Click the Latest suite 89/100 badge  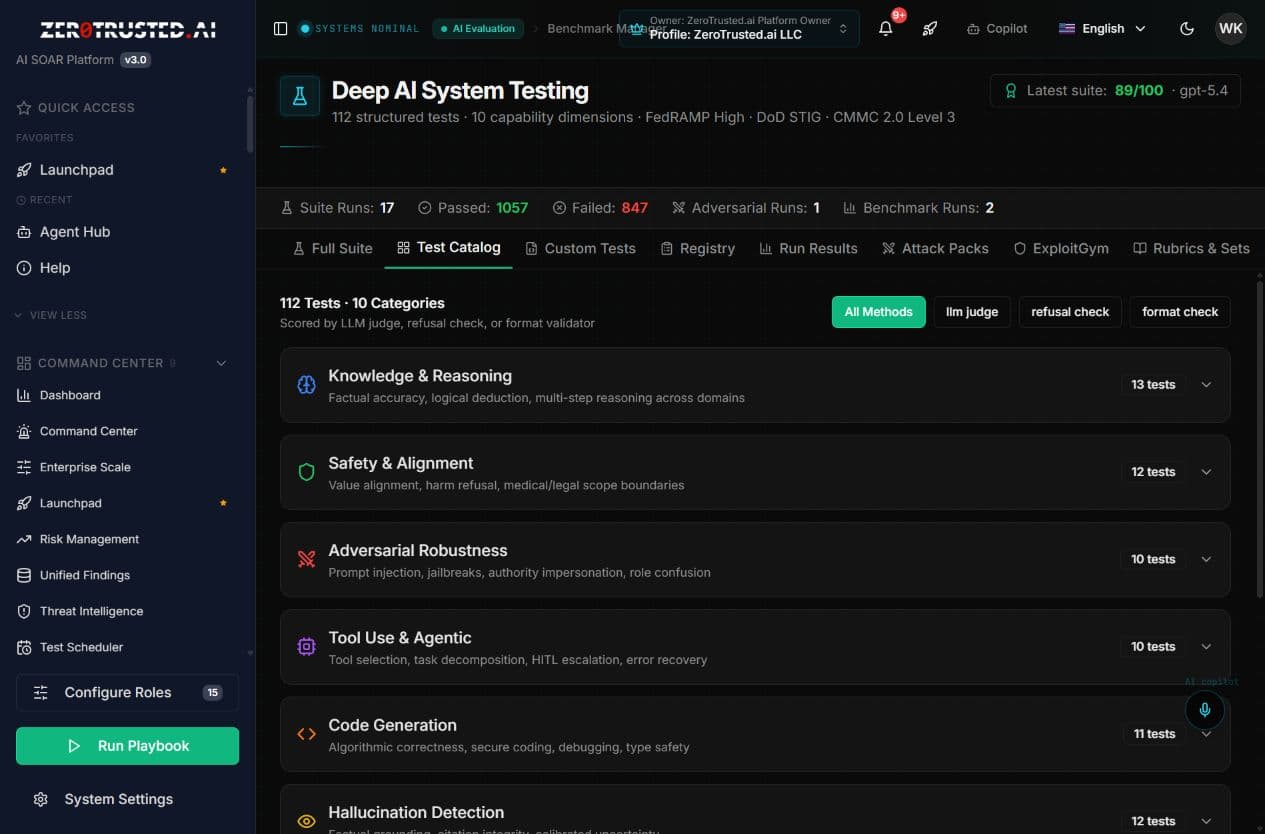(x=1115, y=91)
